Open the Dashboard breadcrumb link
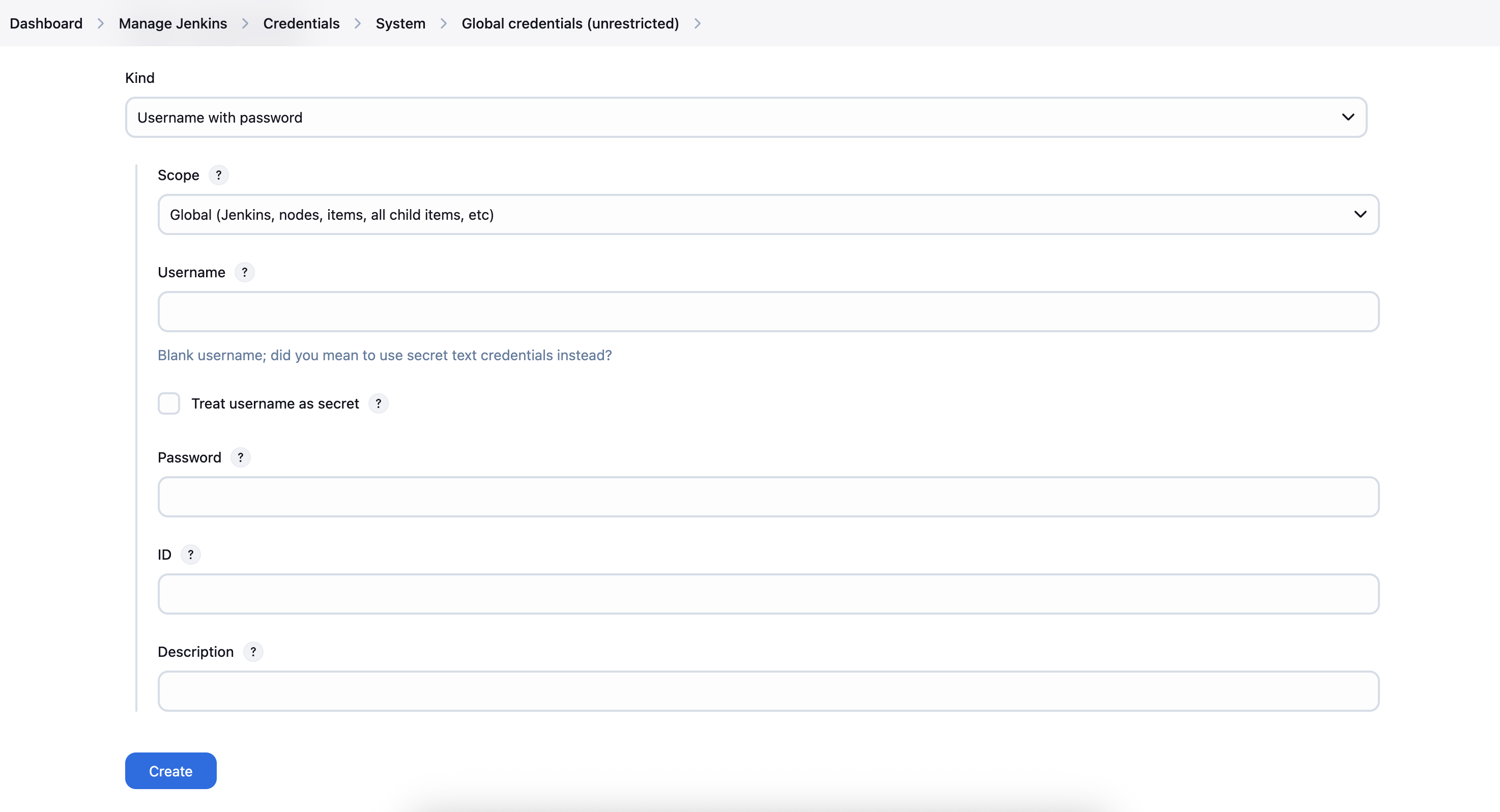 coord(46,23)
